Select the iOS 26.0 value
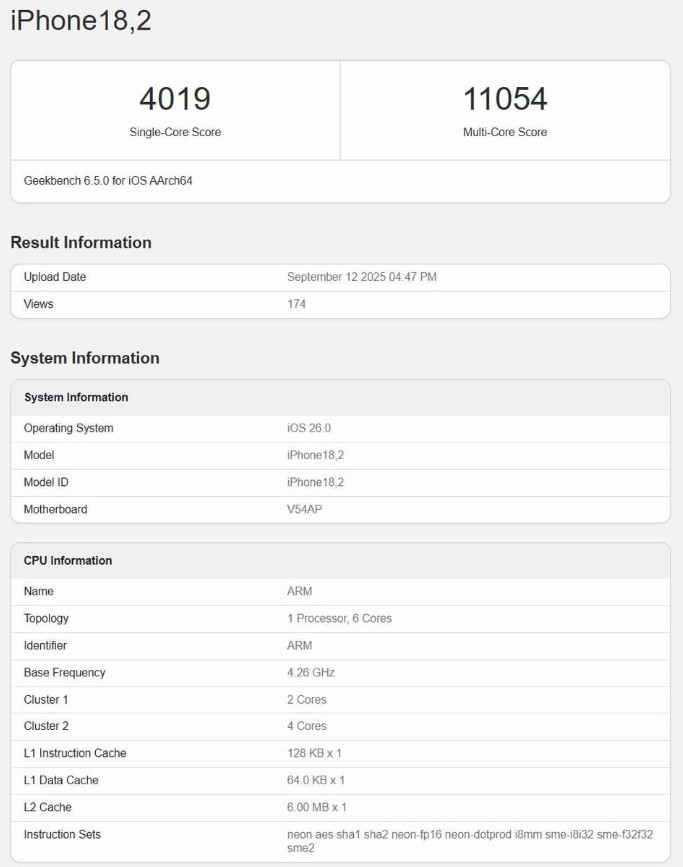Image resolution: width=683 pixels, height=867 pixels. (309, 428)
